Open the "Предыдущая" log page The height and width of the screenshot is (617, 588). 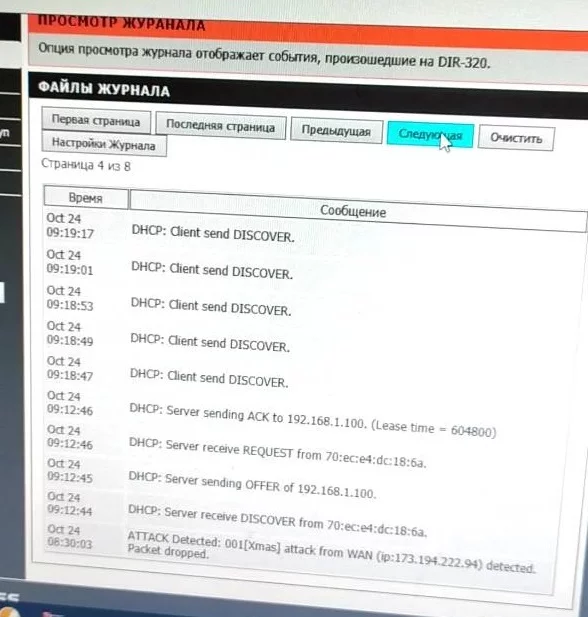pos(336,130)
